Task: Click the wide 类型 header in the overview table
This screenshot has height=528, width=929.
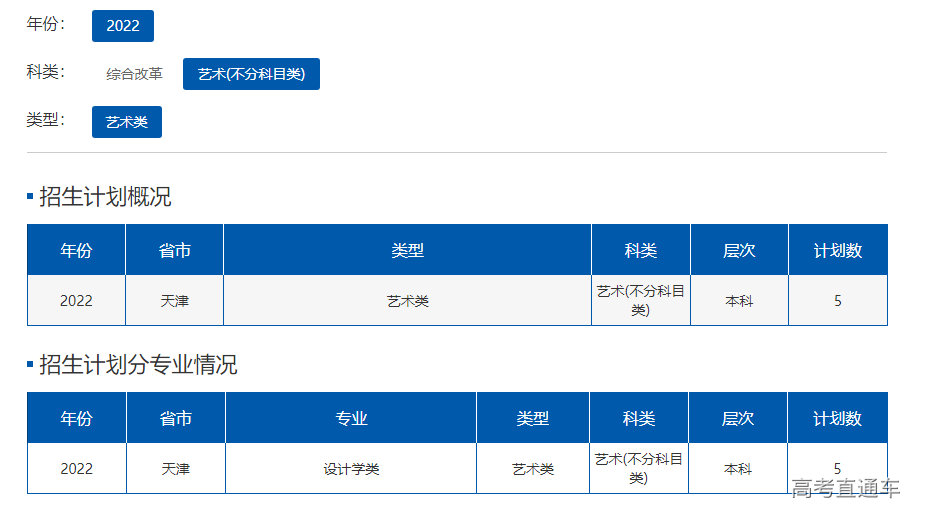Action: click(x=407, y=250)
